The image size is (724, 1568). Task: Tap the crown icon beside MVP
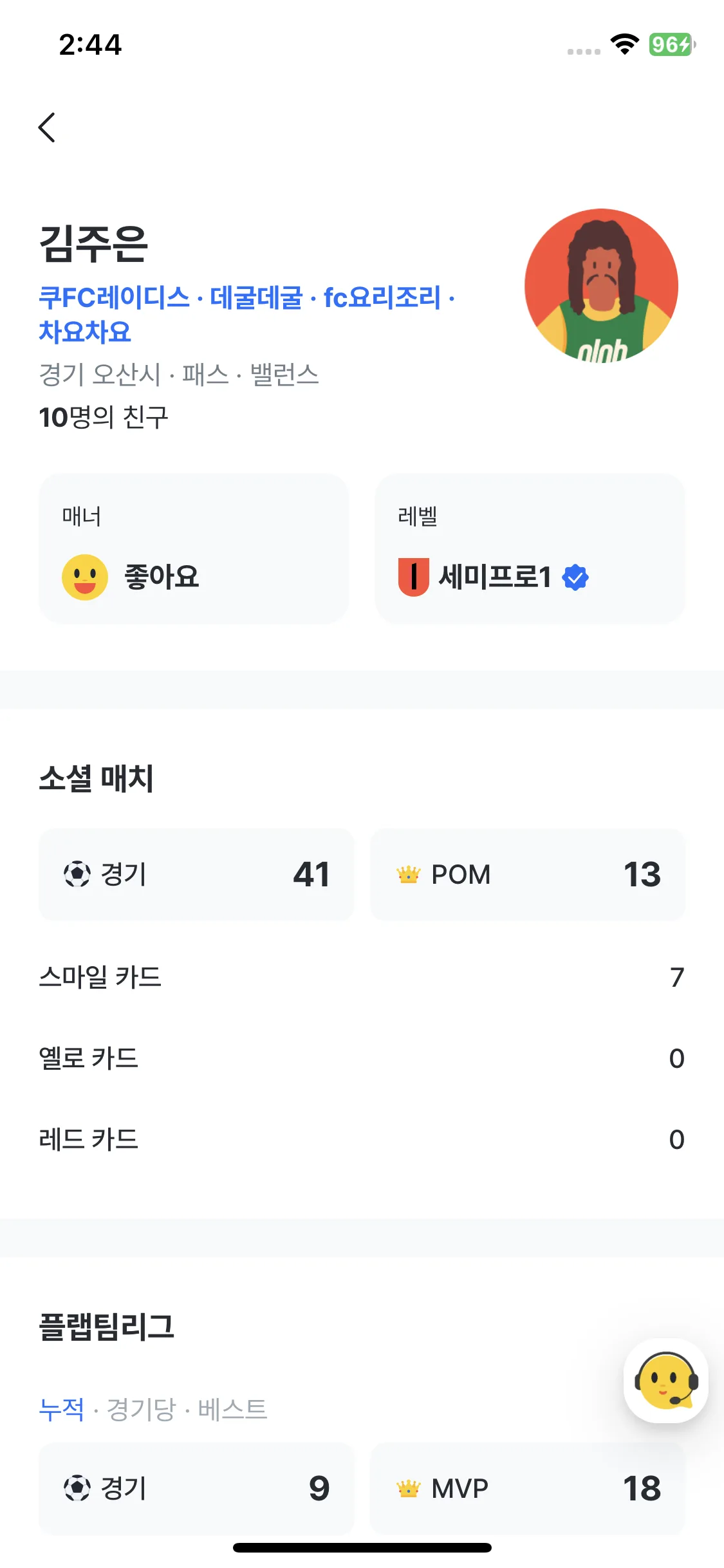[408, 1488]
